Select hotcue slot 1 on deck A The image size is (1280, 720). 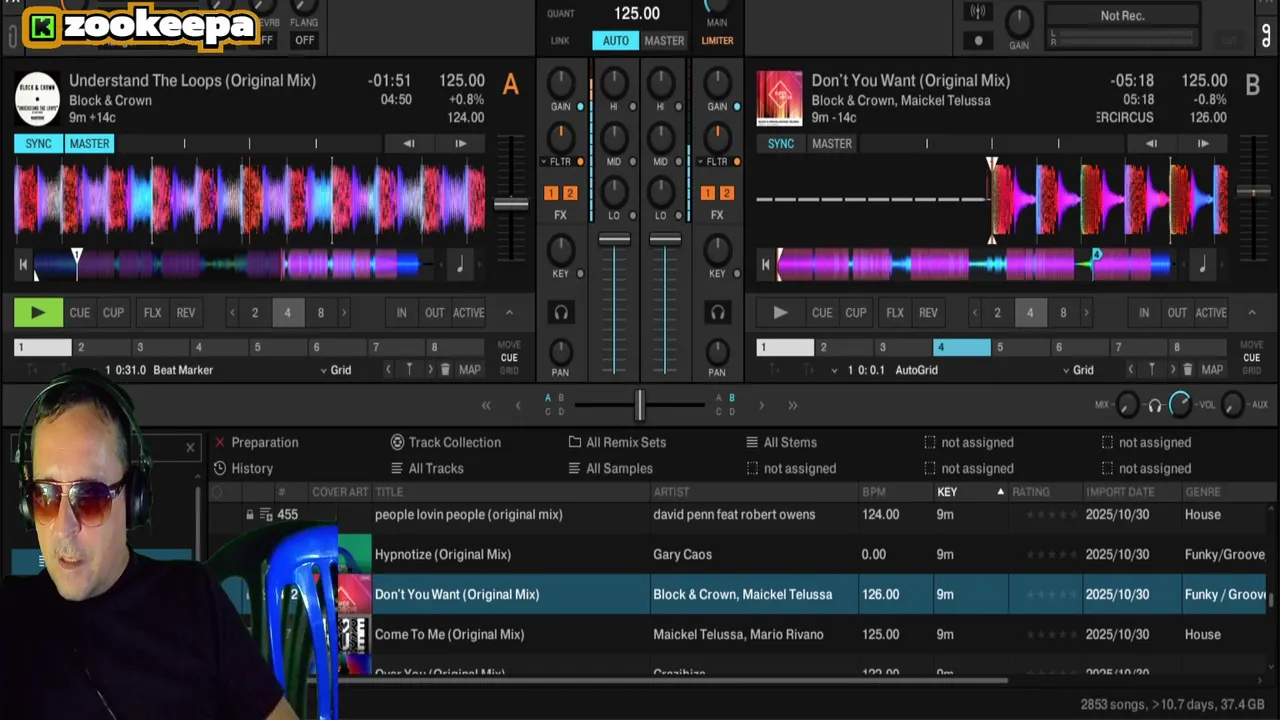click(x=43, y=348)
